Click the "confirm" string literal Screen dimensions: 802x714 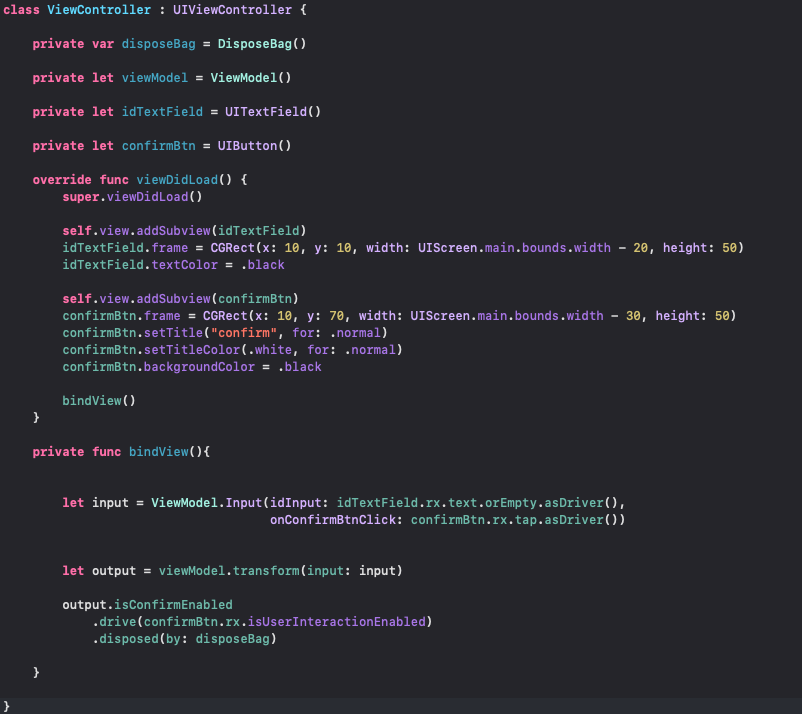(x=243, y=333)
